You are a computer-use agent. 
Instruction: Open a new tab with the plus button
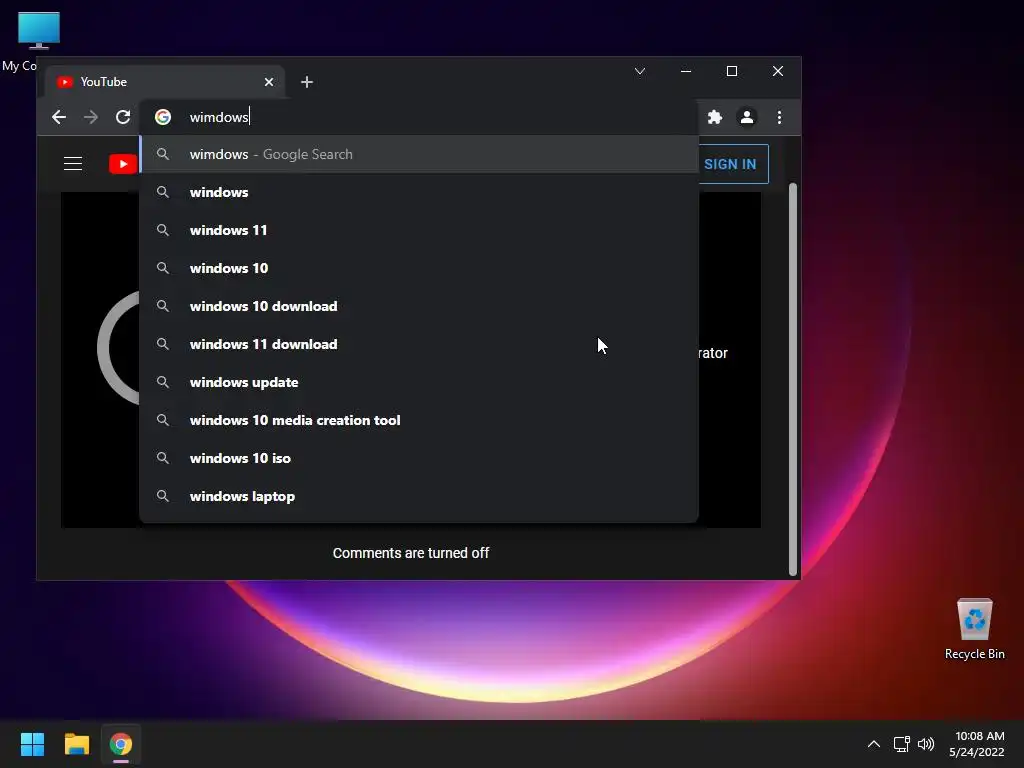click(x=307, y=82)
